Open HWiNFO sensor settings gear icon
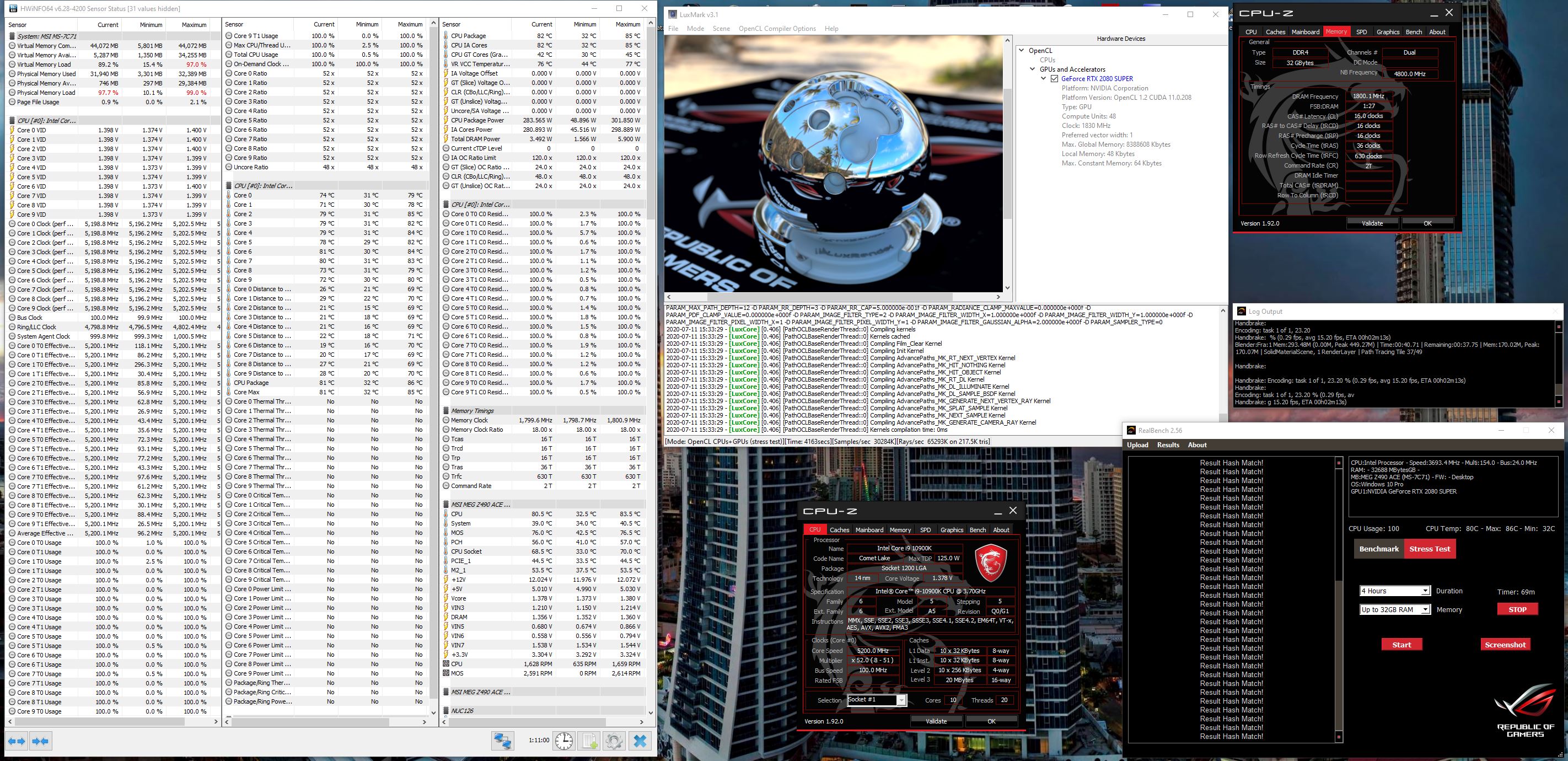1568x761 pixels. (x=614, y=741)
